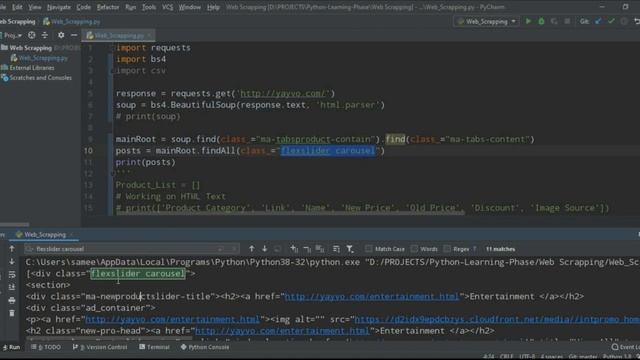Open the Event Log
640x360 pixels.
pyautogui.click(x=625, y=347)
